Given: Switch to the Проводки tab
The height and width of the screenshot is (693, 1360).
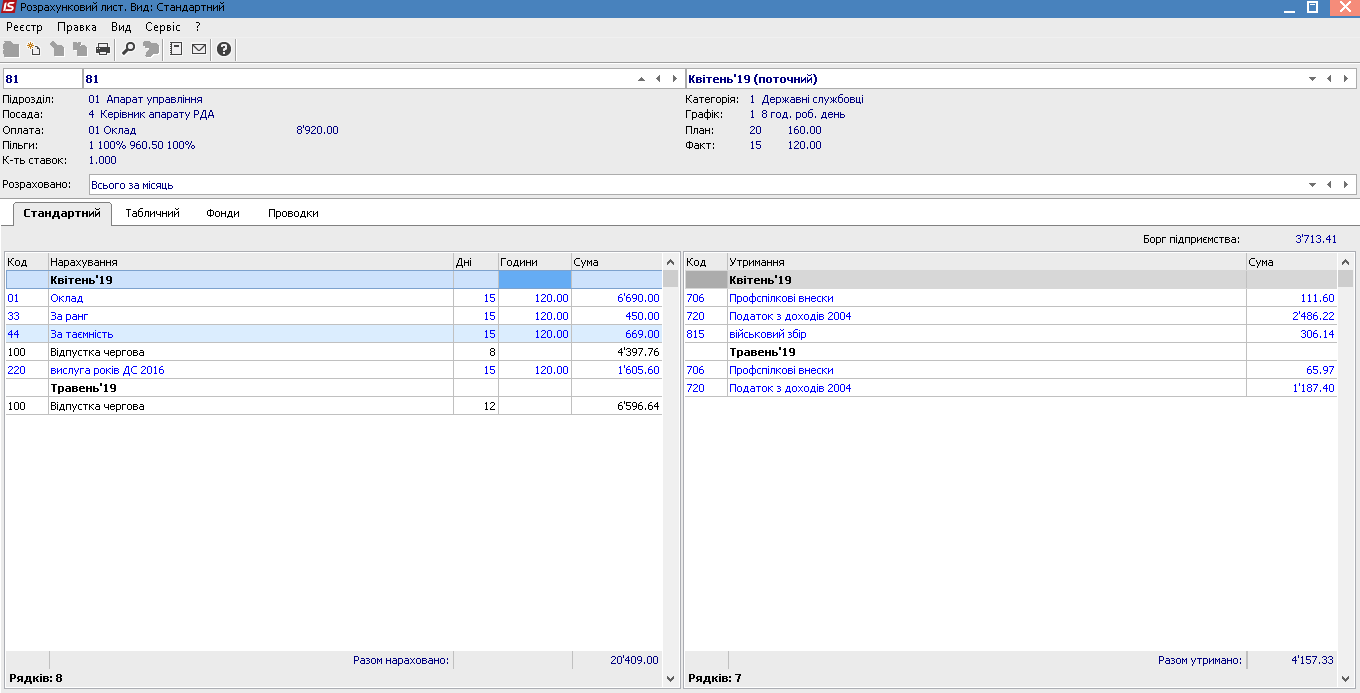Looking at the screenshot, I should coord(293,213).
